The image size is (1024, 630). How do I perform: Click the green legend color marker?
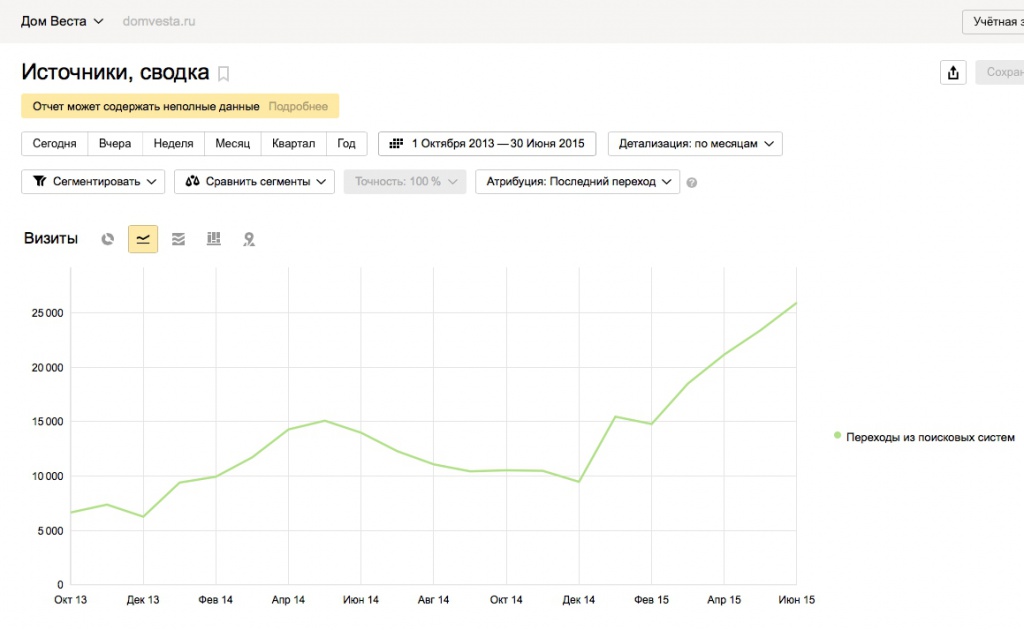point(837,436)
